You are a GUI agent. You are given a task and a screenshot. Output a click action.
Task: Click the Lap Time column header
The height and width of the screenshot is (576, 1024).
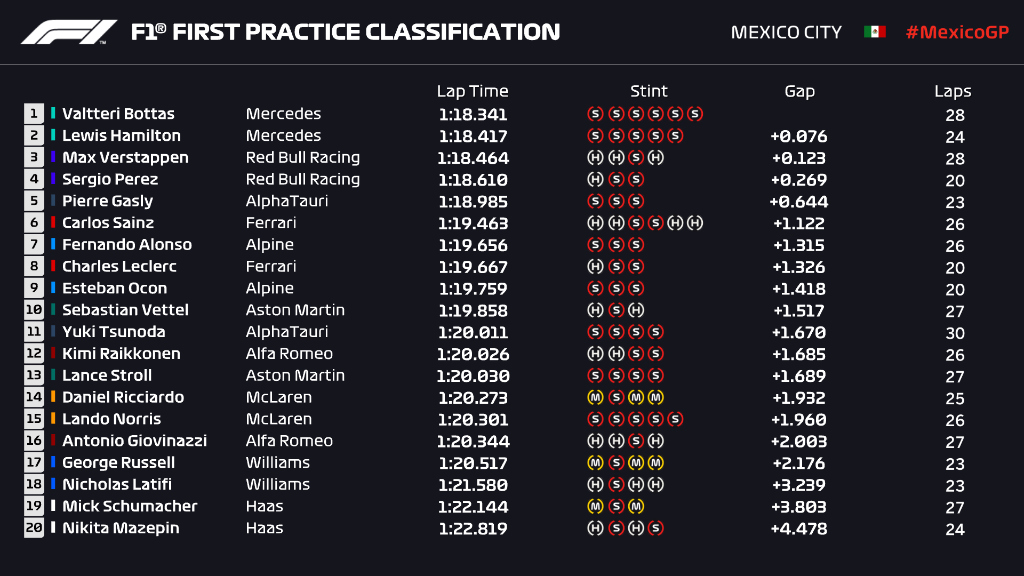tap(472, 91)
